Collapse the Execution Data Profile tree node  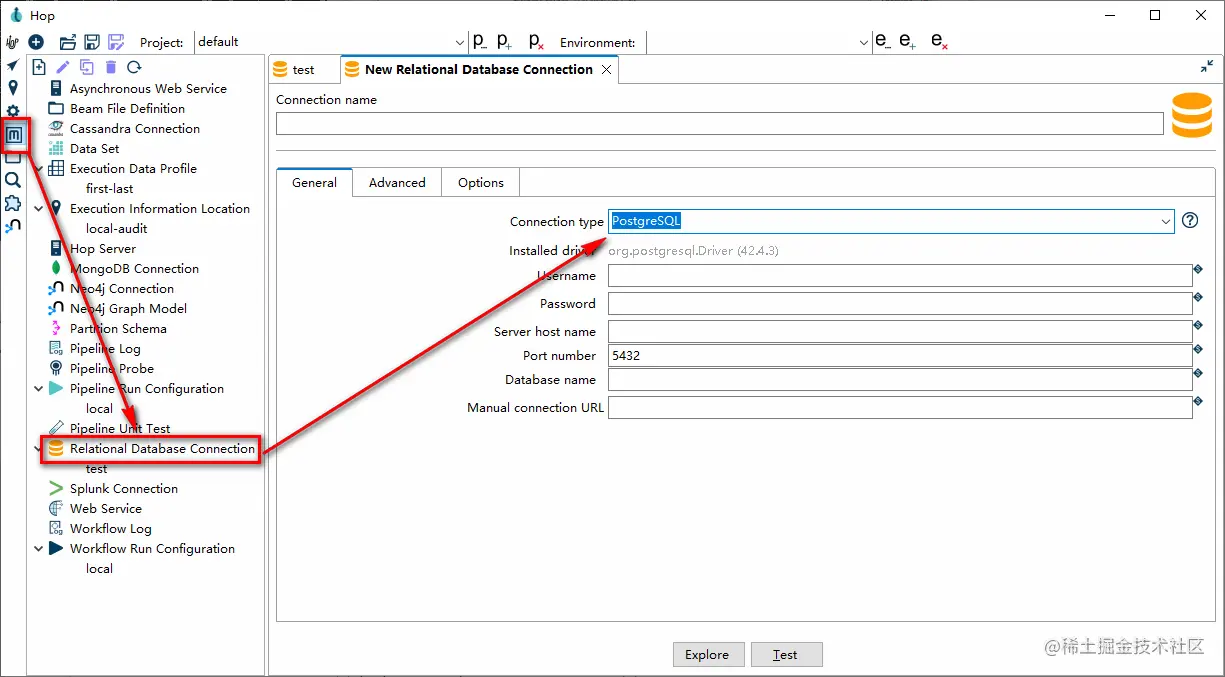tap(39, 169)
